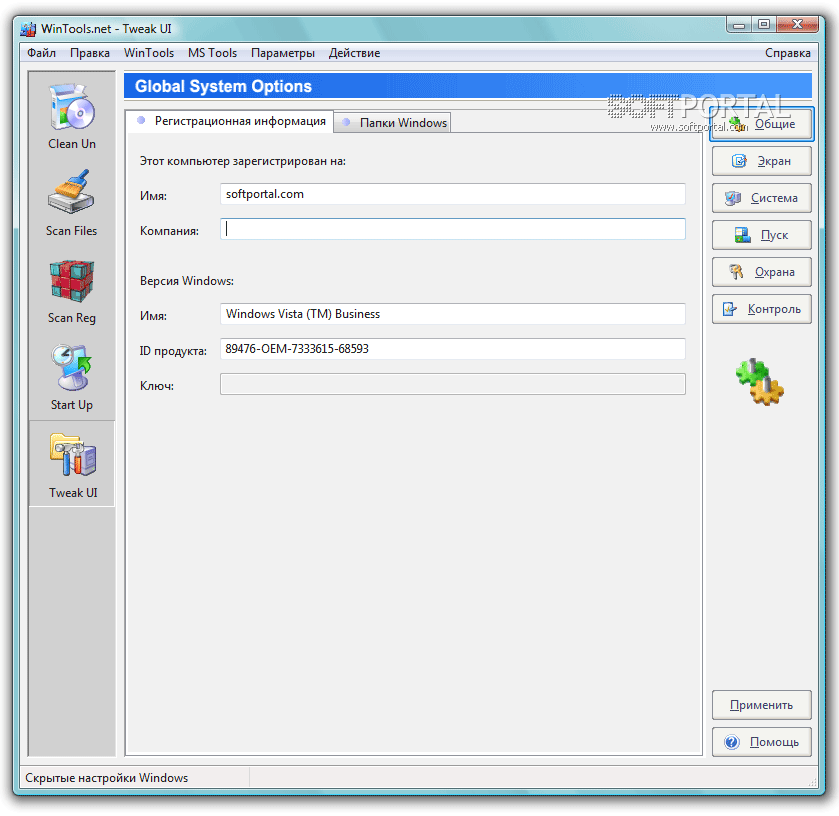
Task: Click the owner Имя field containing softportal.com
Action: click(x=453, y=194)
